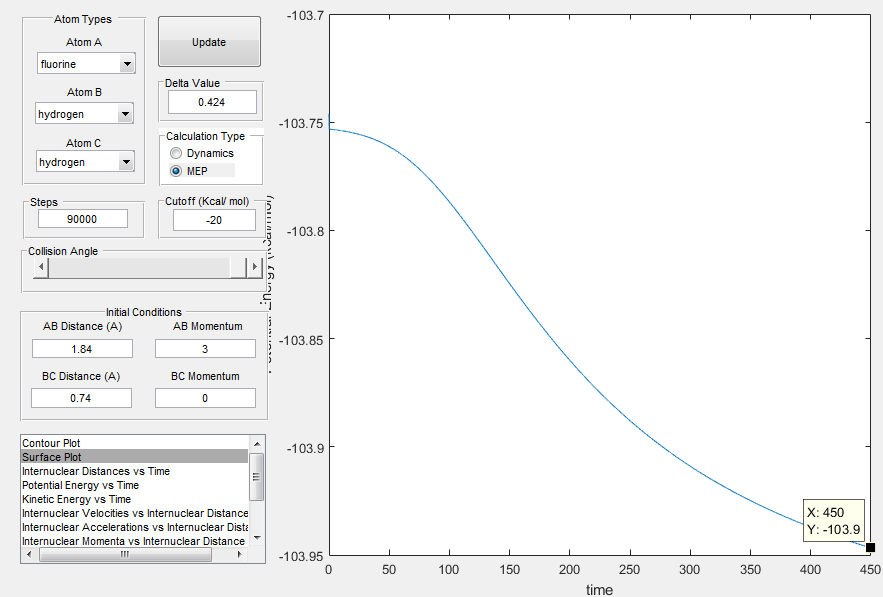Edit the Cutoff field showing -20
Image resolution: width=883 pixels, height=597 pixels.
[x=214, y=220]
